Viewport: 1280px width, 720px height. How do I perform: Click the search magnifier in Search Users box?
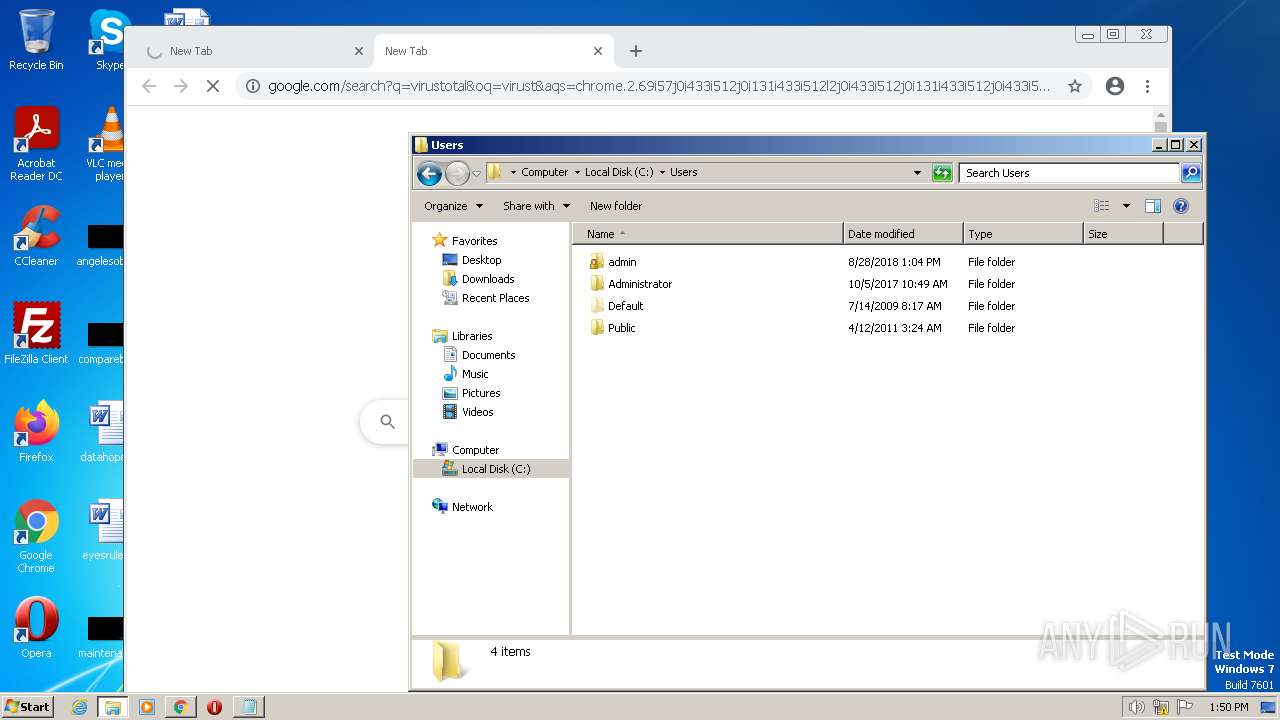[x=1191, y=173]
